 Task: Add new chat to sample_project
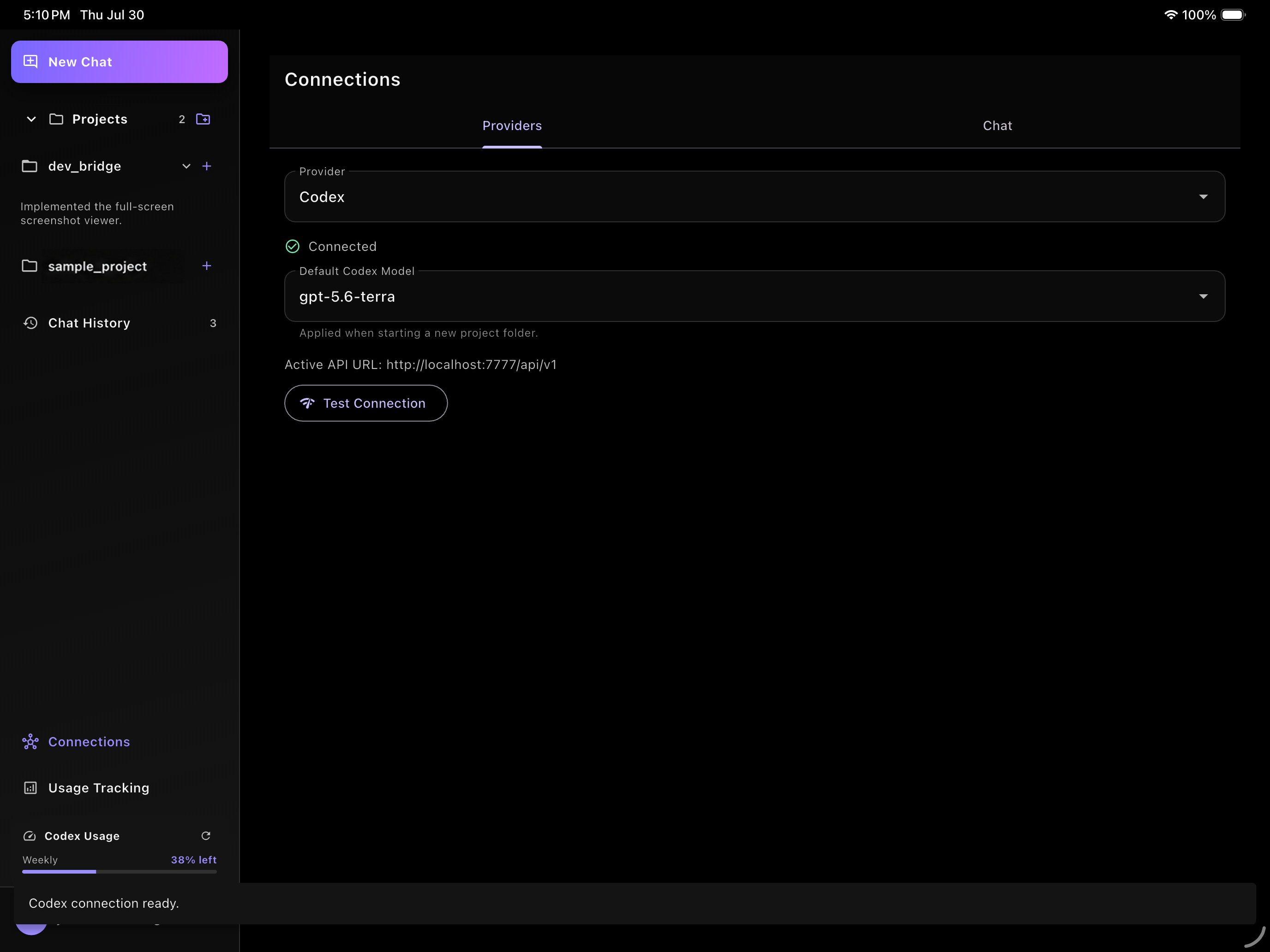point(207,266)
